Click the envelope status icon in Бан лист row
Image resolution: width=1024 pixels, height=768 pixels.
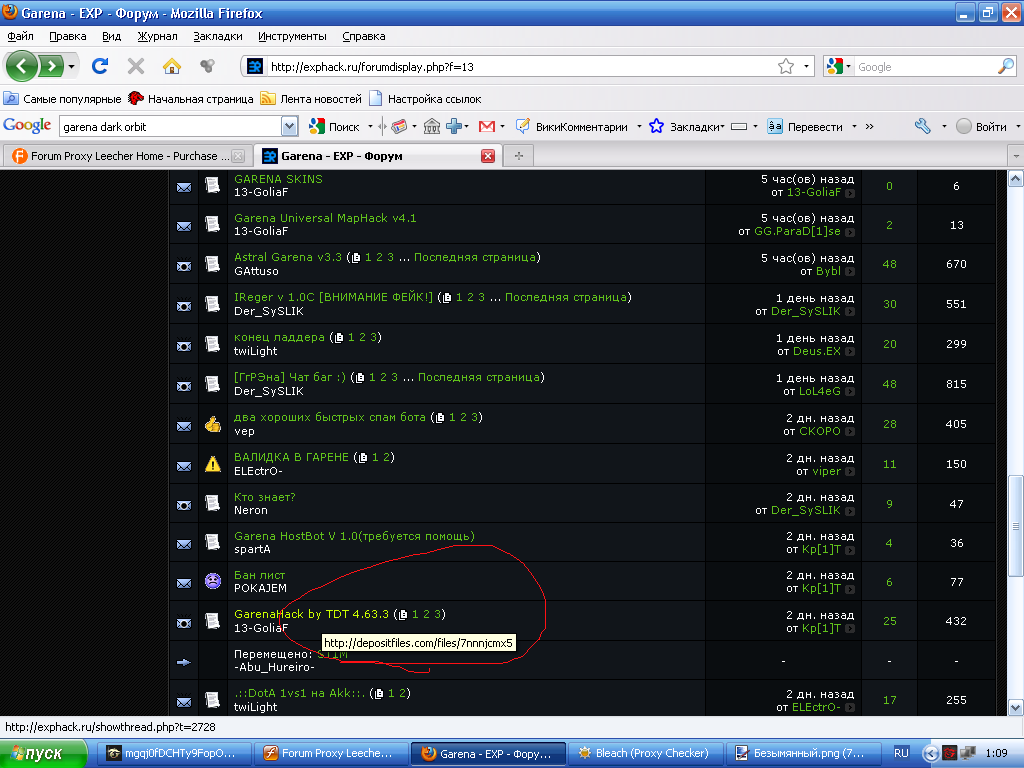click(184, 583)
